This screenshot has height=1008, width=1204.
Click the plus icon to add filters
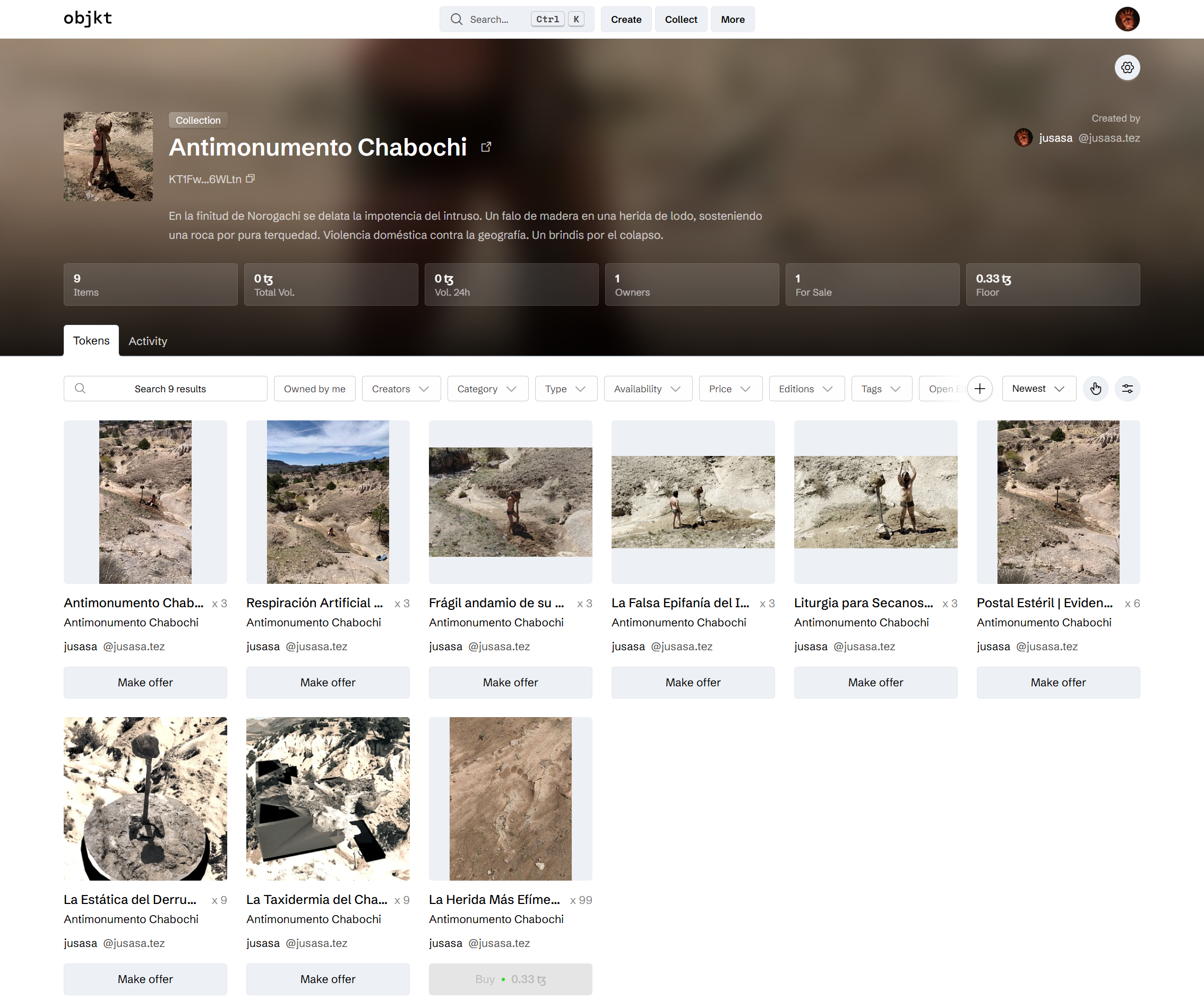(980, 389)
